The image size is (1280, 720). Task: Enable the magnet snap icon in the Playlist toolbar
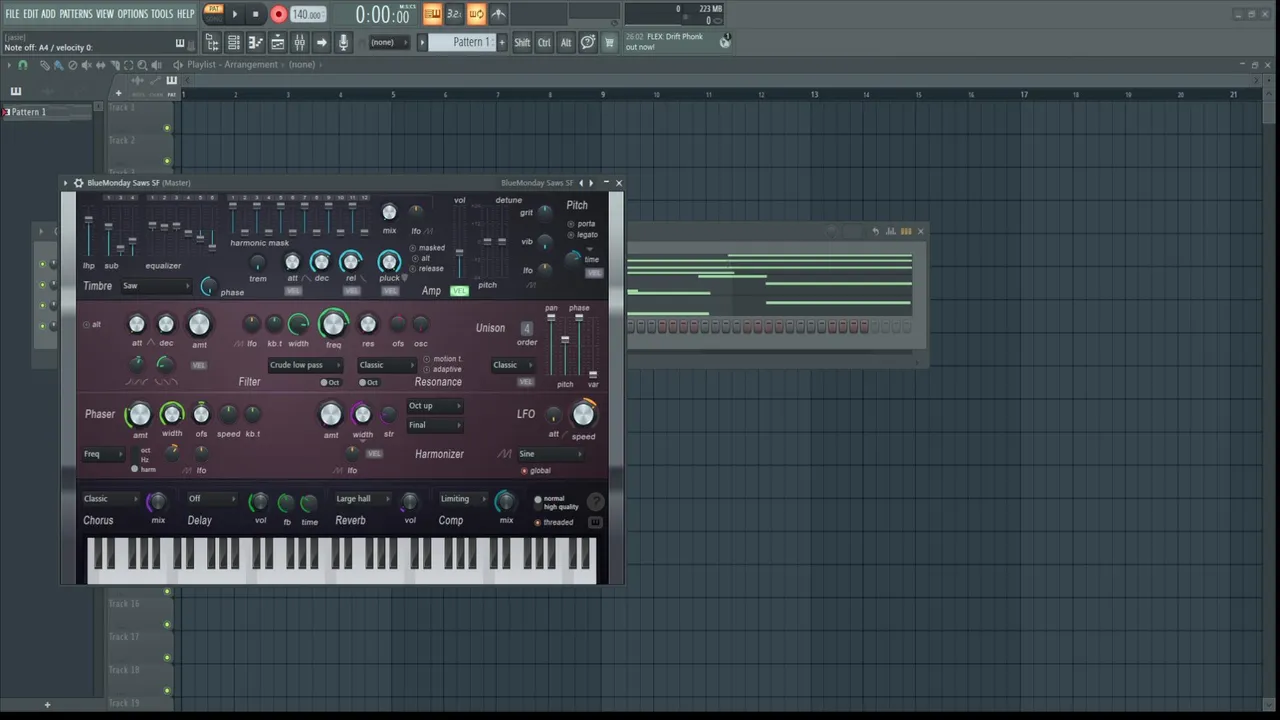[x=23, y=65]
